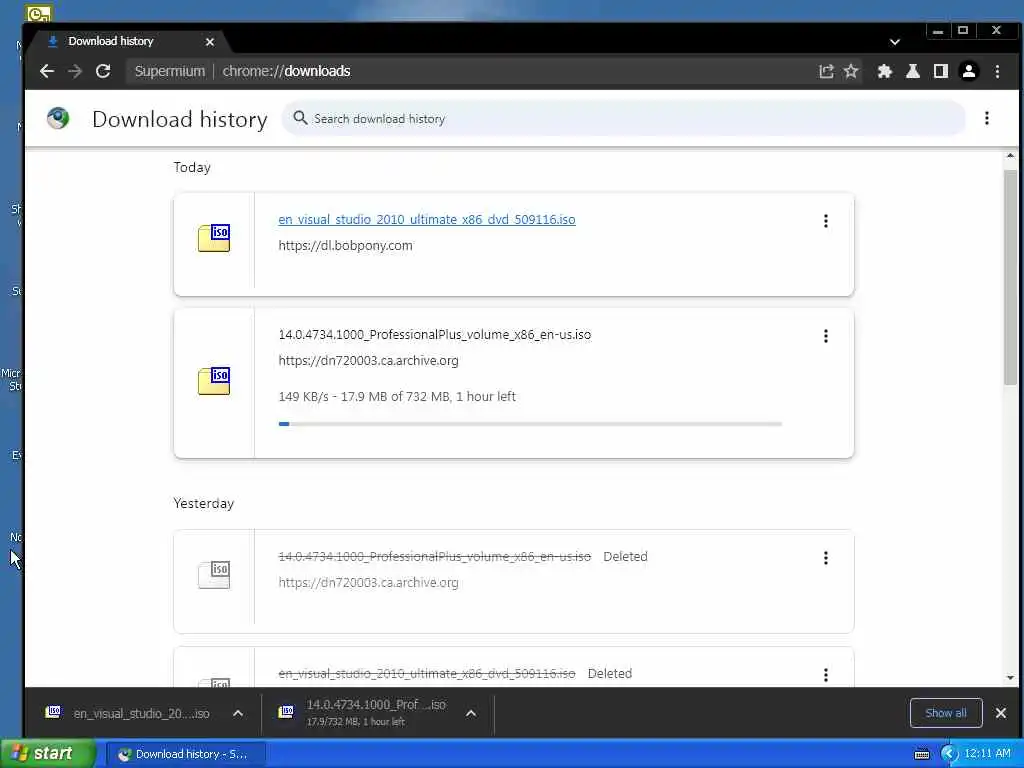Toggle the side panel icon
The width and height of the screenshot is (1024, 768).
(940, 71)
